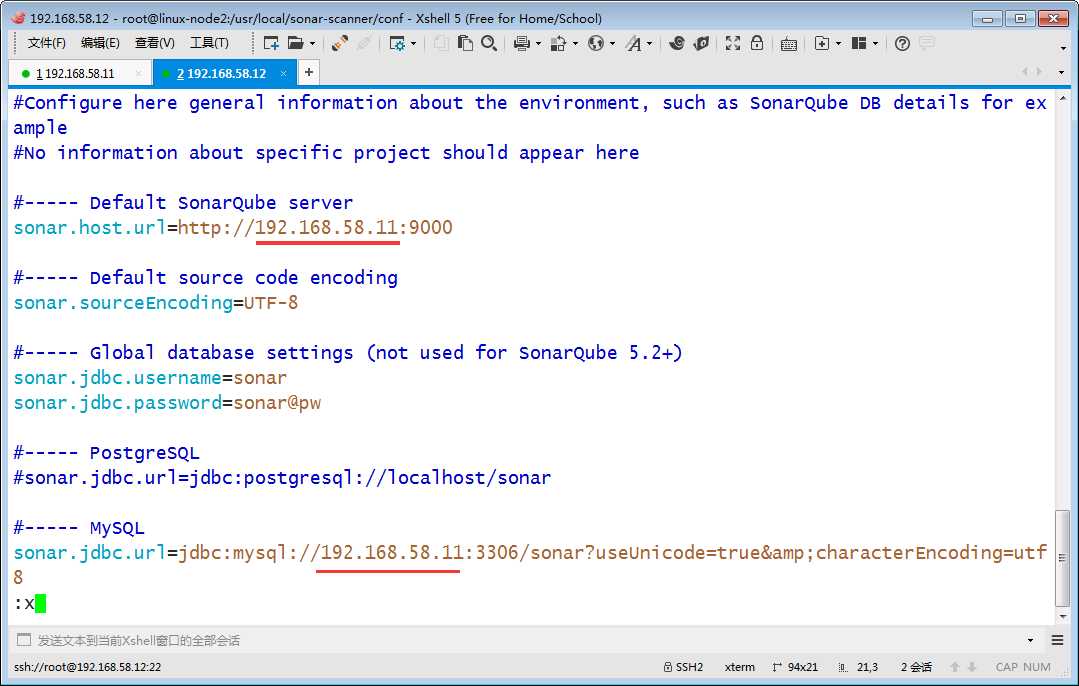Click the SSH2 lock status indicator
This screenshot has width=1079, height=686.
(683, 667)
